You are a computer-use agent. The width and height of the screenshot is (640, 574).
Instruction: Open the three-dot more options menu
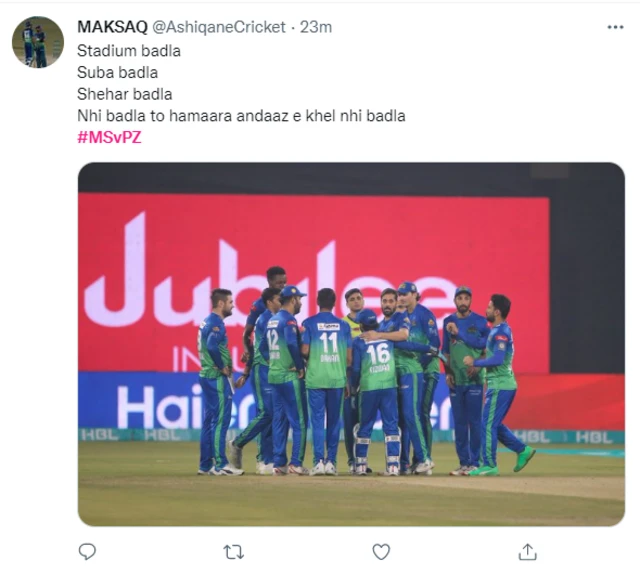[x=615, y=27]
